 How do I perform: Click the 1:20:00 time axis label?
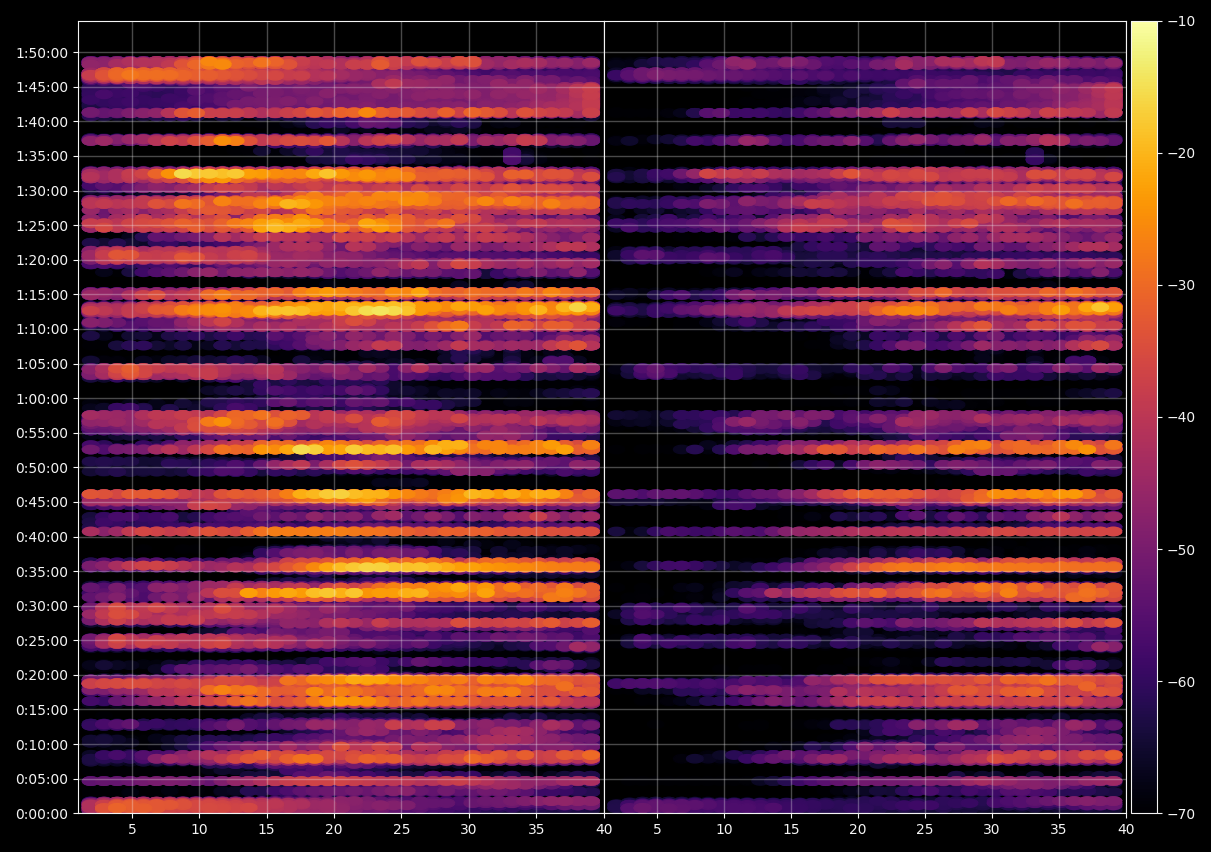click(x=42, y=260)
